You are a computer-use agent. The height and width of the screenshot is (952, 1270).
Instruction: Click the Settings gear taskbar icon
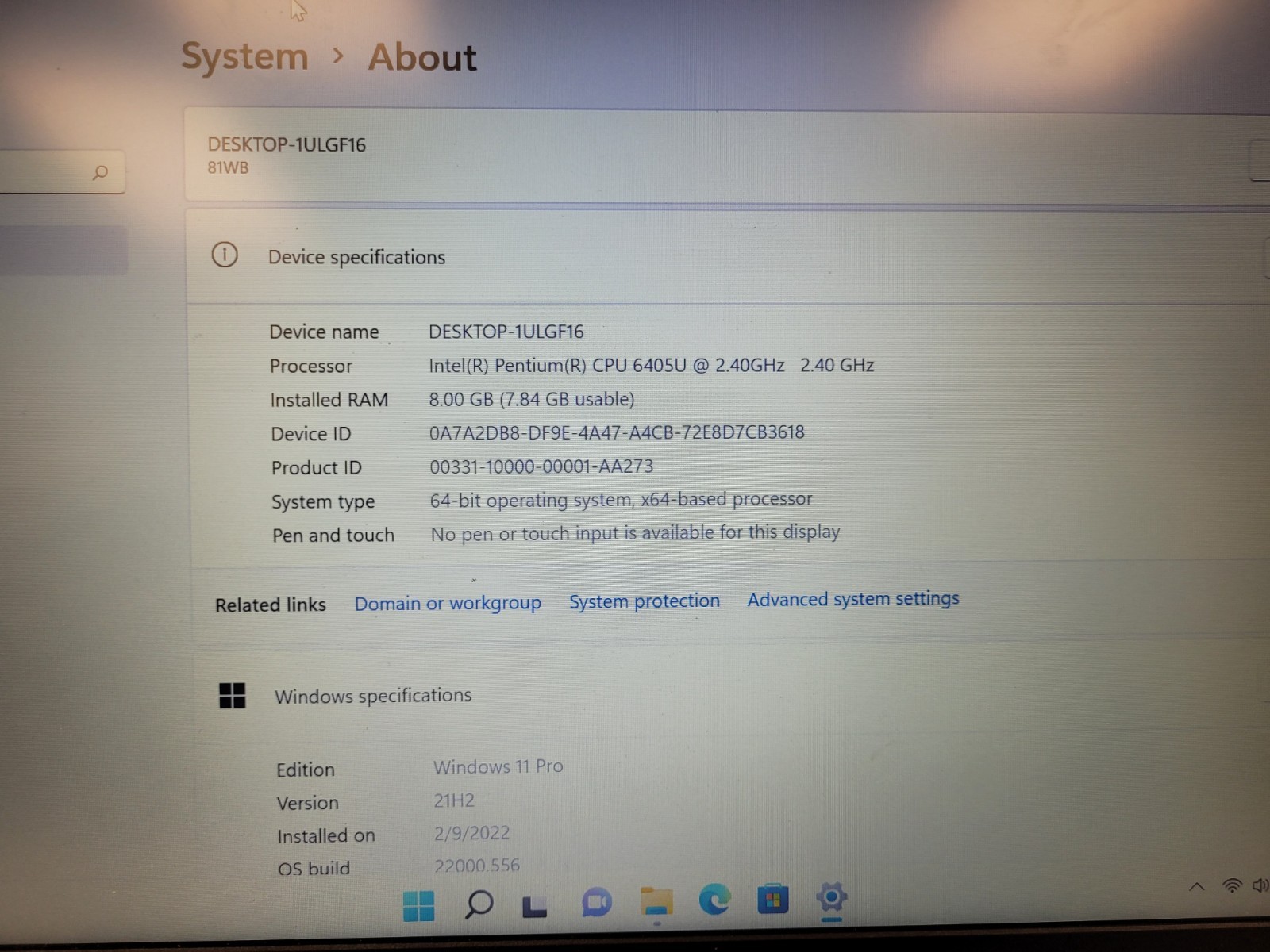[831, 898]
